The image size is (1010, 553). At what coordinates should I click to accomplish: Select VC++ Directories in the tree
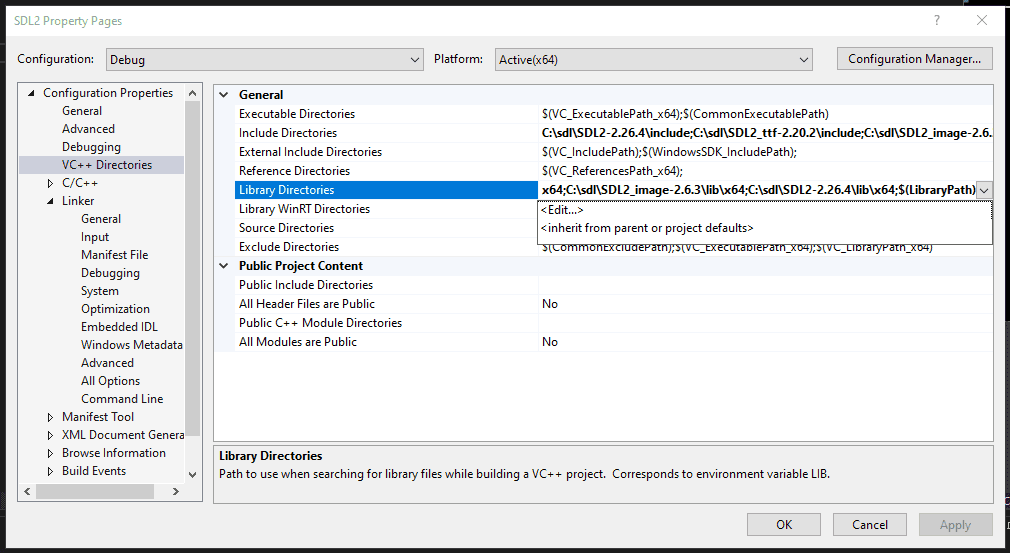(107, 165)
